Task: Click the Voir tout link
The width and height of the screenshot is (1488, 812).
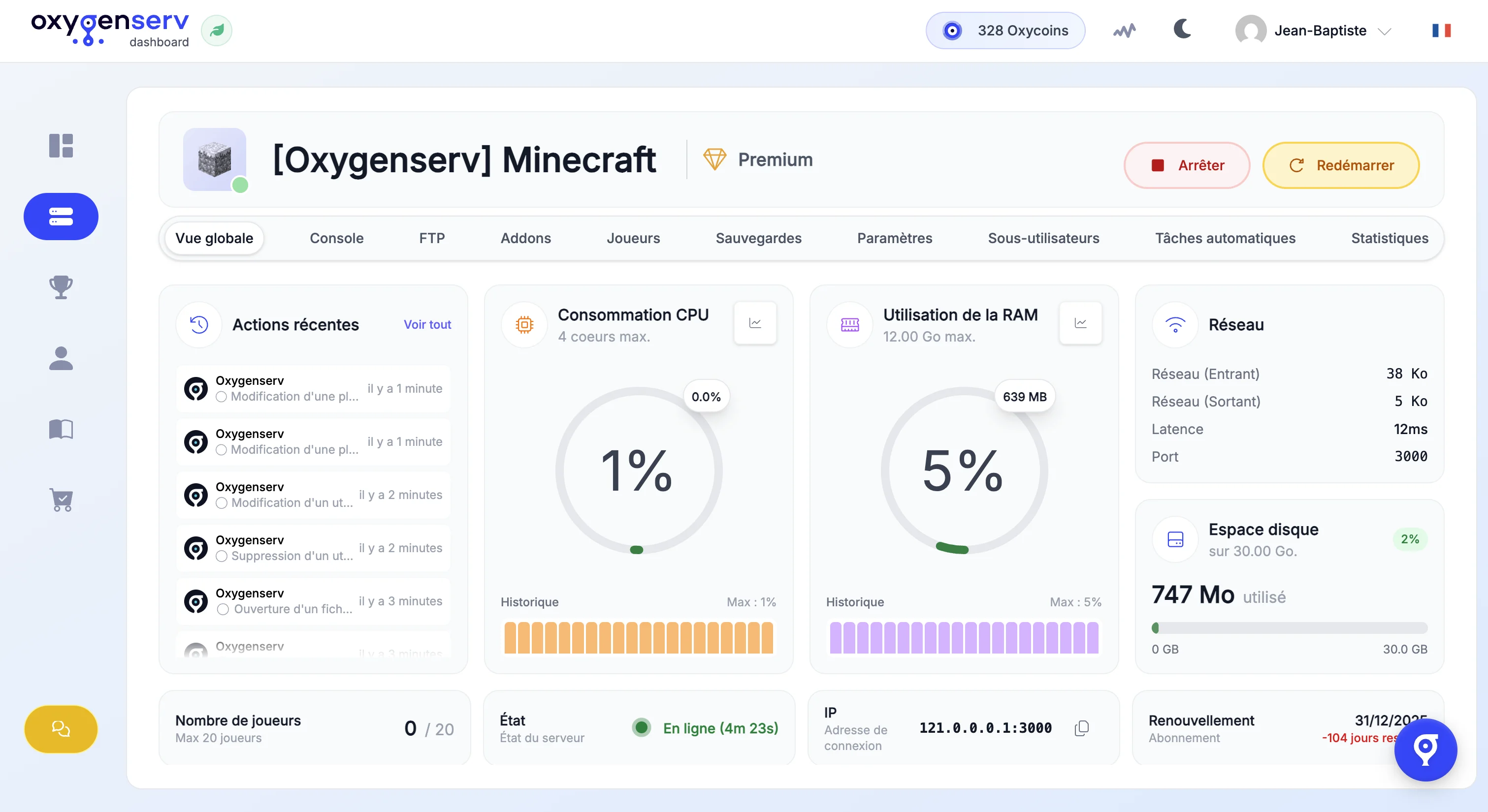Action: [427, 325]
